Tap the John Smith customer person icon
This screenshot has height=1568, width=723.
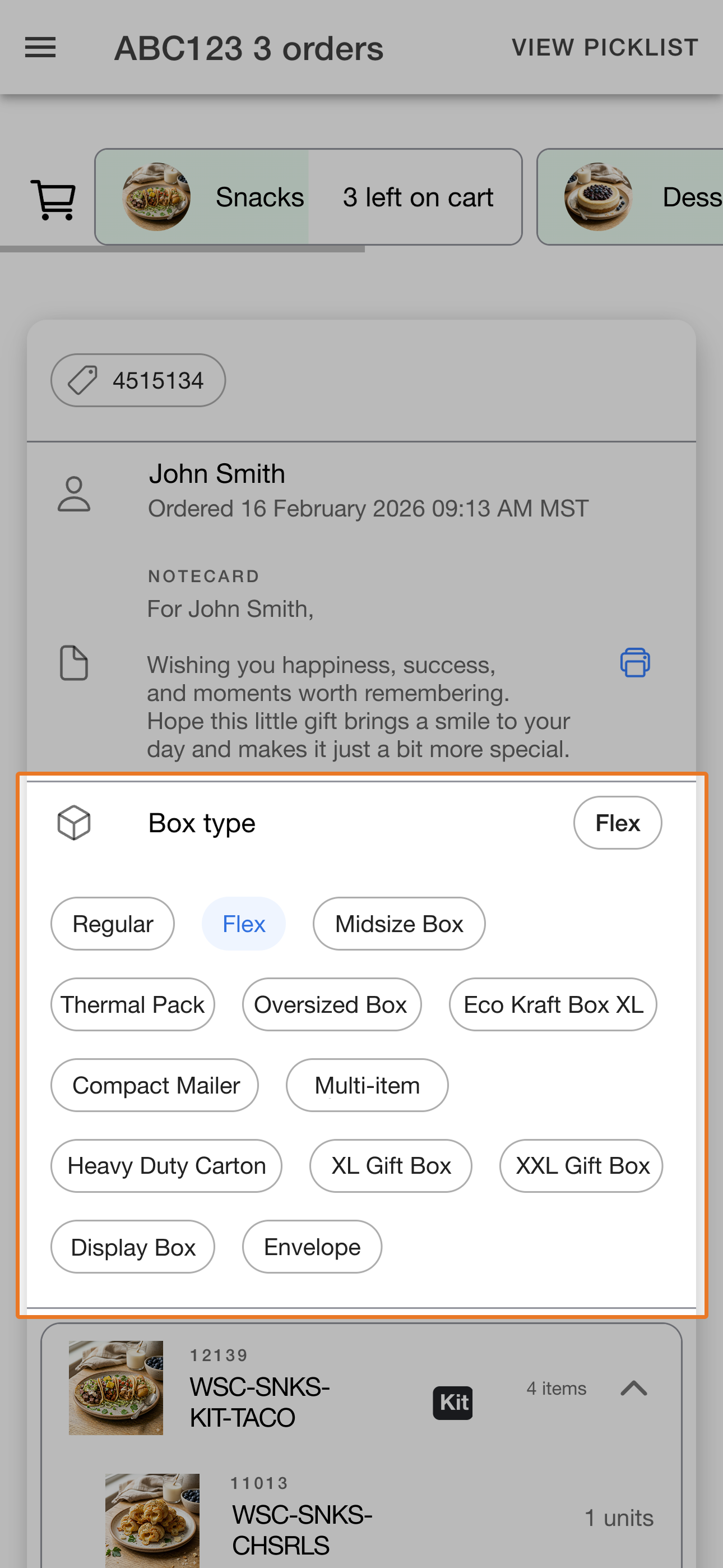(x=73, y=493)
